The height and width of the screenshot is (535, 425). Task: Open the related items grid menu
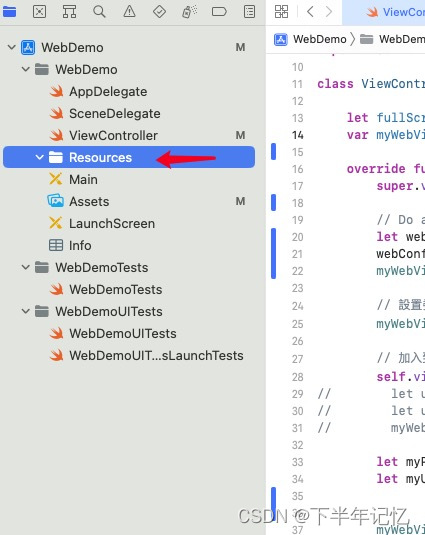[x=281, y=12]
